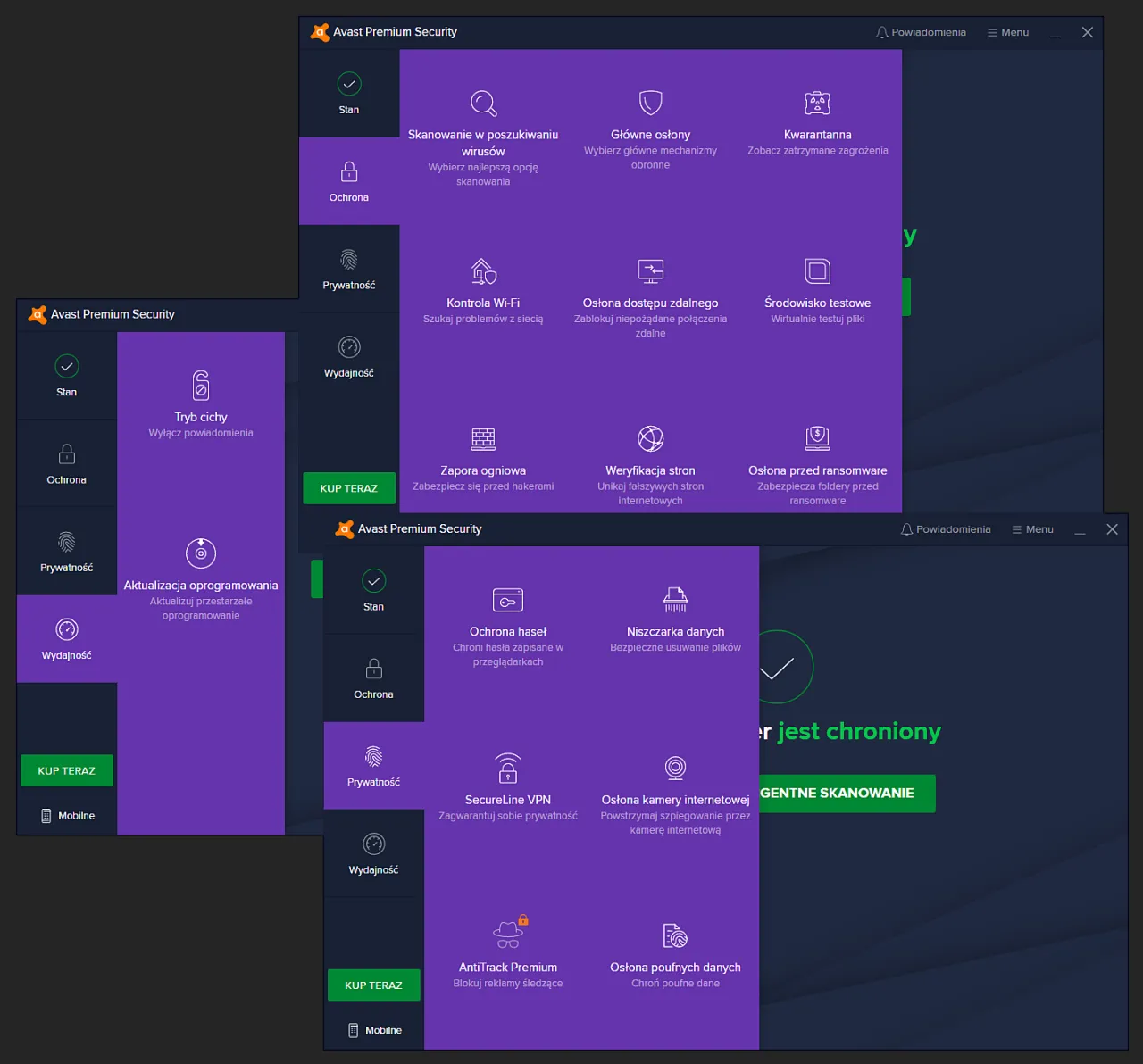Open Osłona dostępu zdalnego monitor icon
This screenshot has height=1064, width=1143.
tap(650, 270)
